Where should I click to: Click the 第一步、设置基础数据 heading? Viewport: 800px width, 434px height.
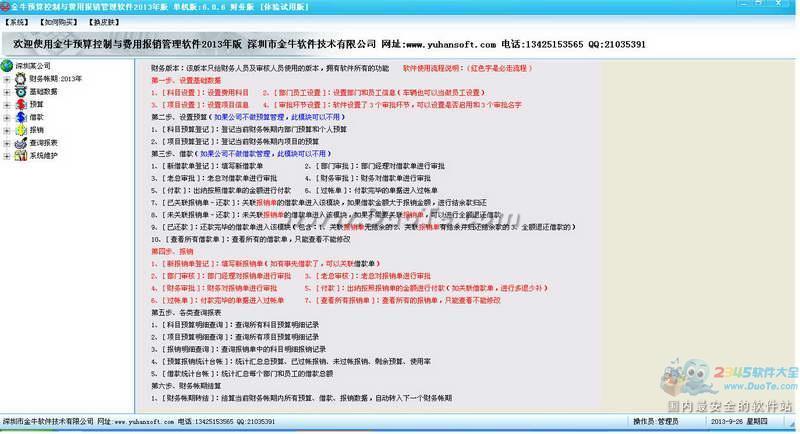click(186, 81)
